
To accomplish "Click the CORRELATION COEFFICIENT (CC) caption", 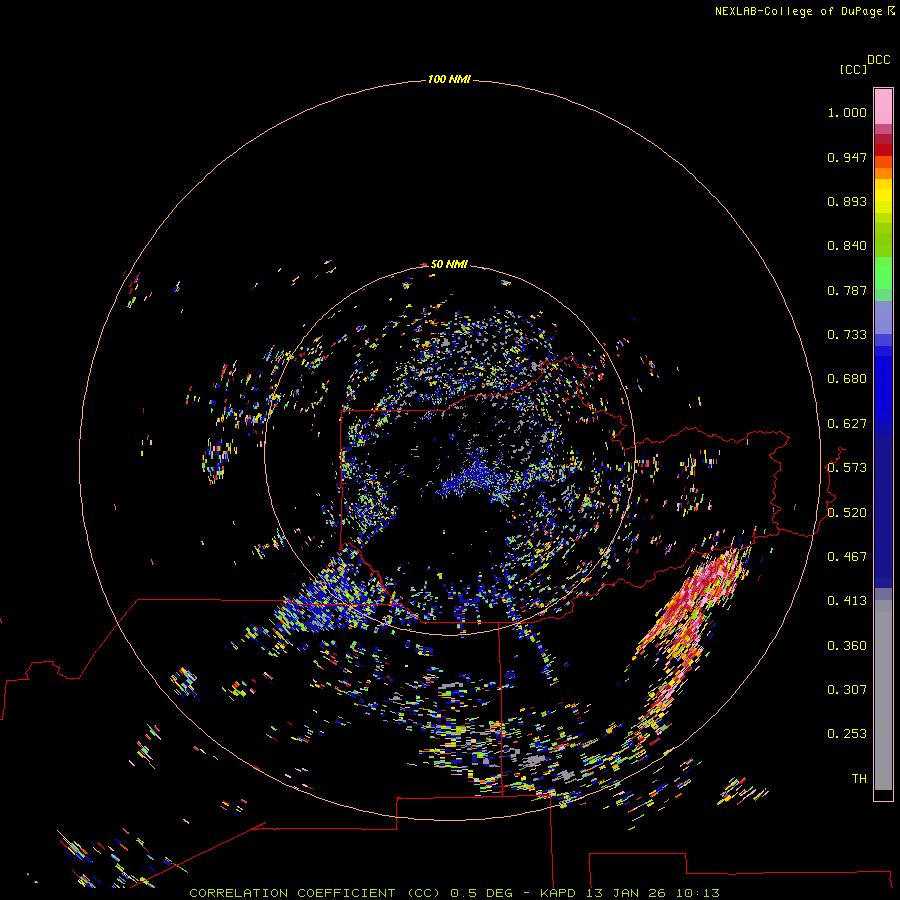I will [x=314, y=893].
